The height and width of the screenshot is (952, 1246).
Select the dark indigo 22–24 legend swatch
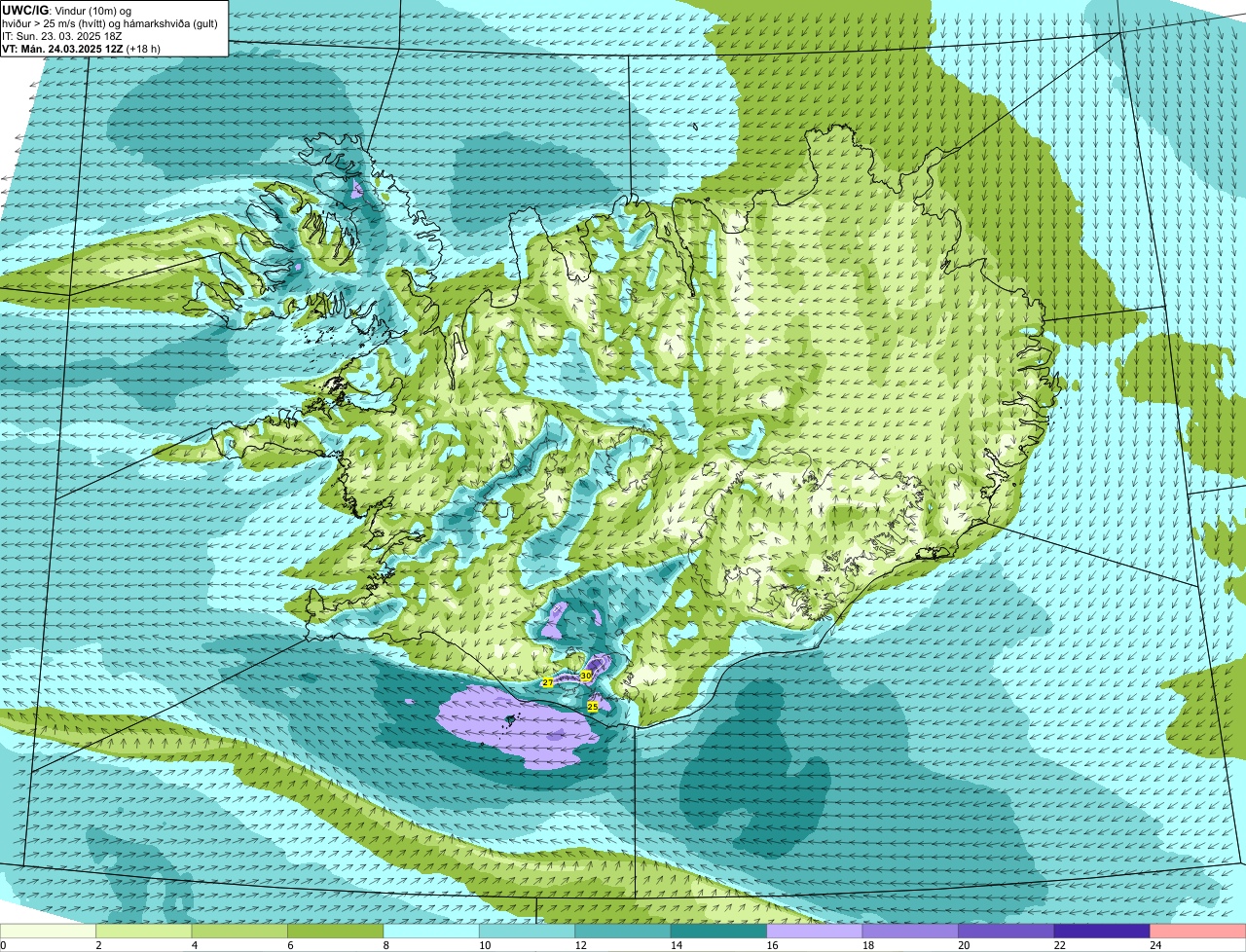pyautogui.click(x=1103, y=932)
